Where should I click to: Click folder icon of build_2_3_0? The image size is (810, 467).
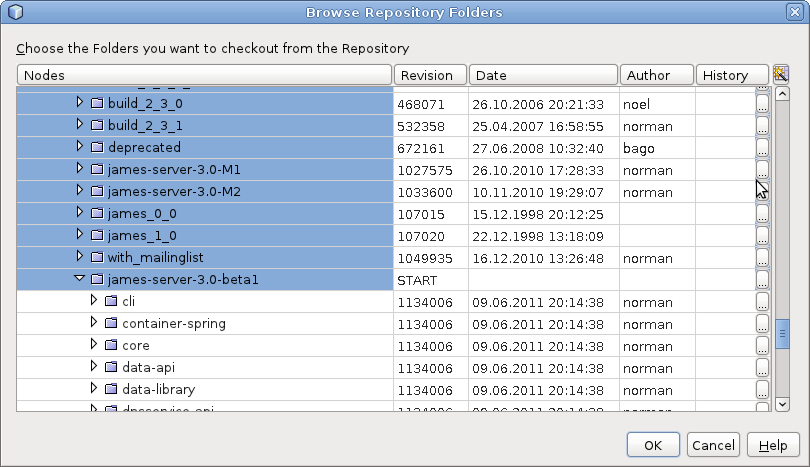tap(97, 103)
